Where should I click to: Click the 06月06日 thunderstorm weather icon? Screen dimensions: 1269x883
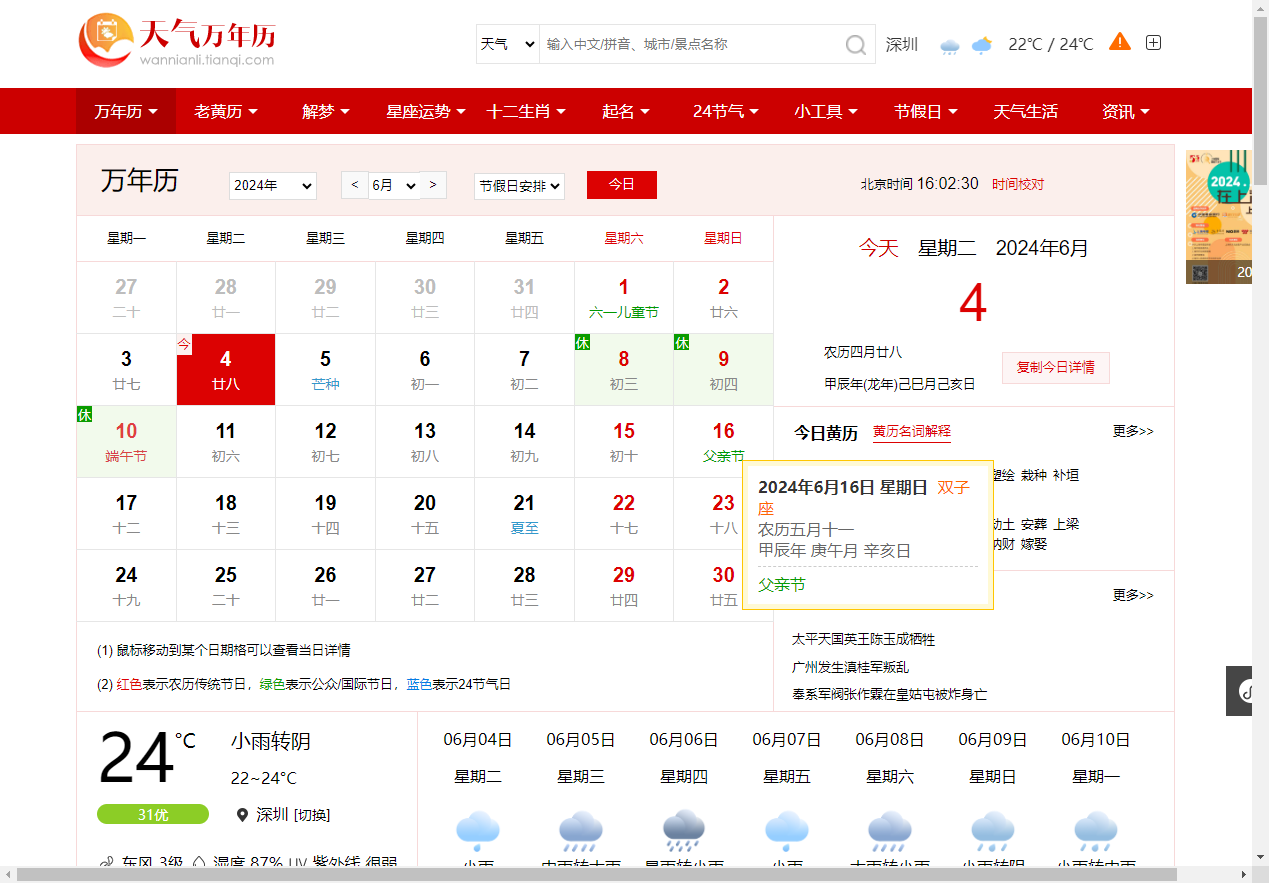click(x=683, y=830)
